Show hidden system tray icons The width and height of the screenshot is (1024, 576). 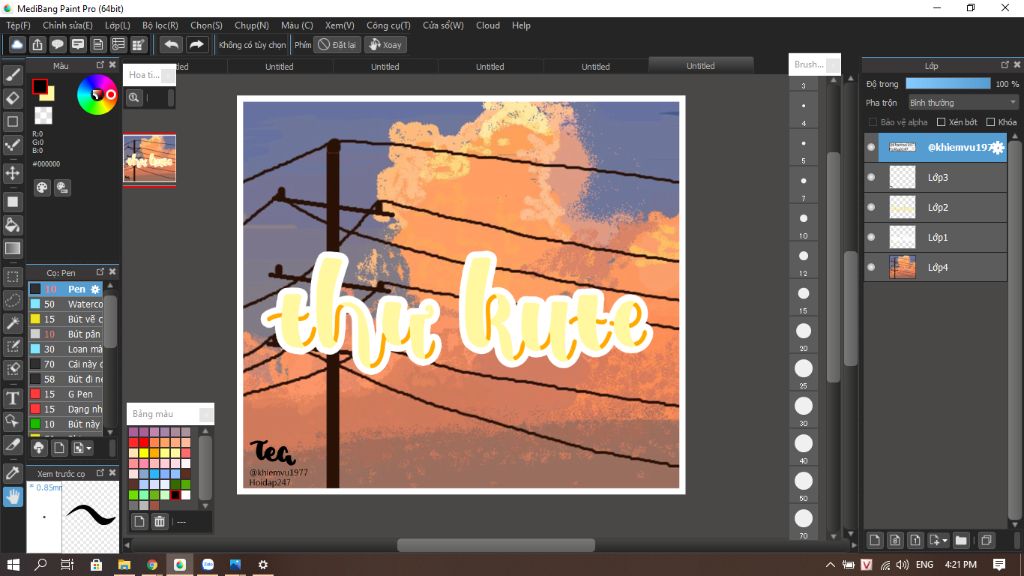pos(830,564)
